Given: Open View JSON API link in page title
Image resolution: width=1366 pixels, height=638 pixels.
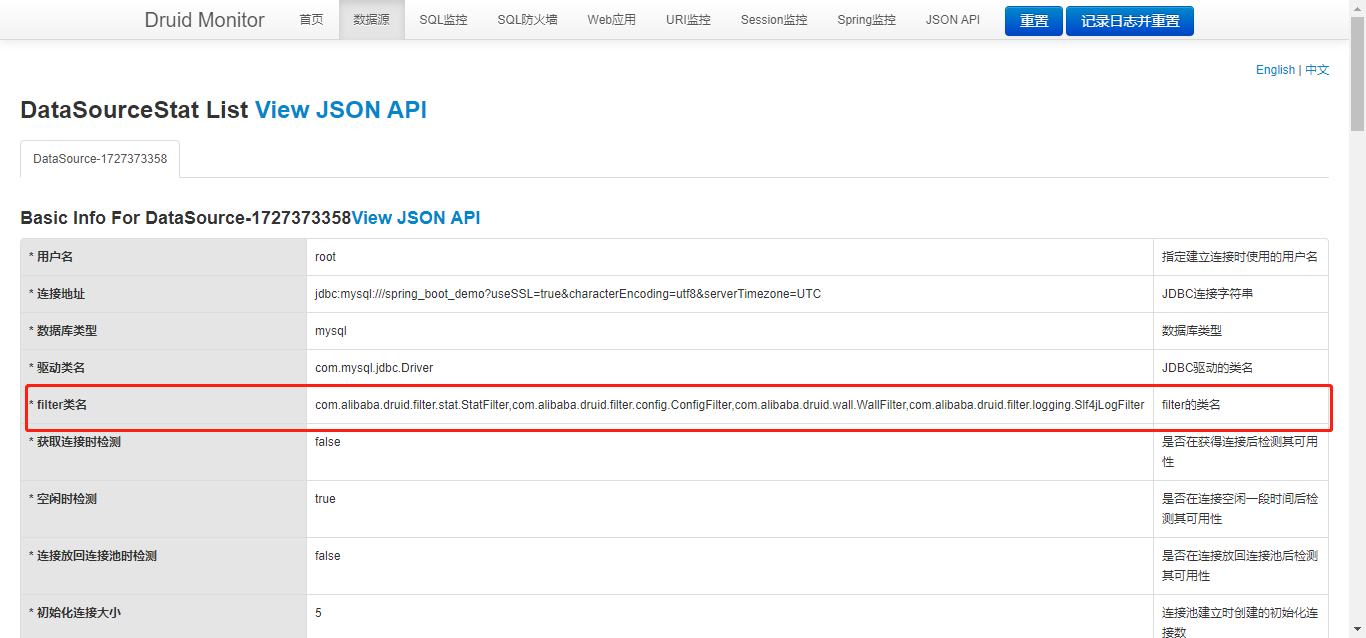Looking at the screenshot, I should click(x=341, y=110).
